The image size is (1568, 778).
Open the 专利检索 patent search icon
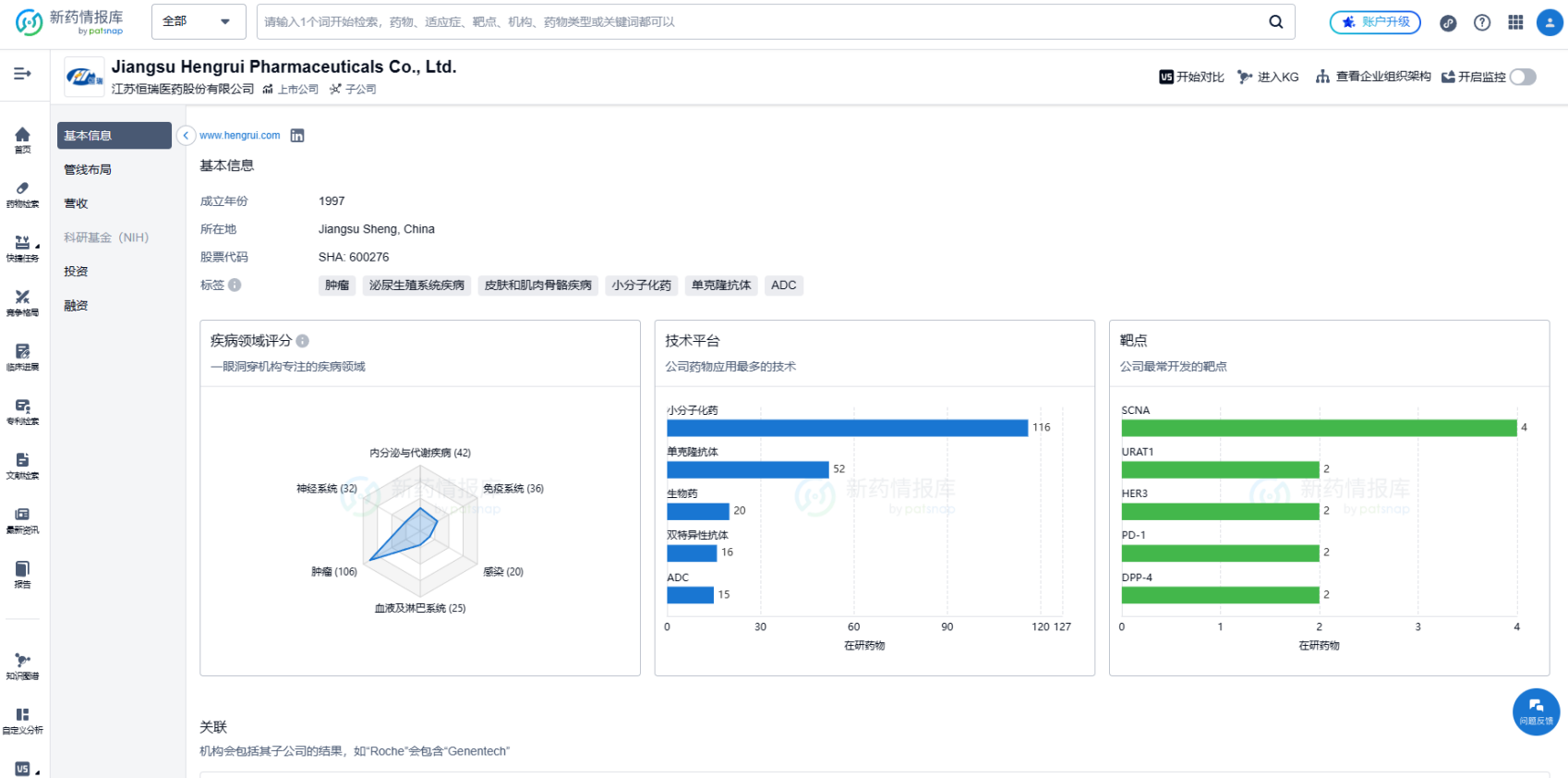[x=22, y=410]
